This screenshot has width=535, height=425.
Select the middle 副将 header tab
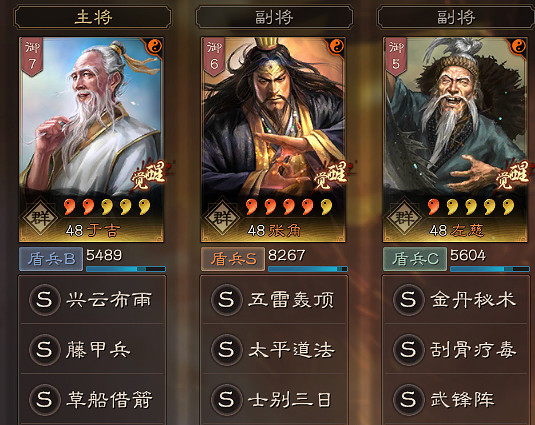274,17
